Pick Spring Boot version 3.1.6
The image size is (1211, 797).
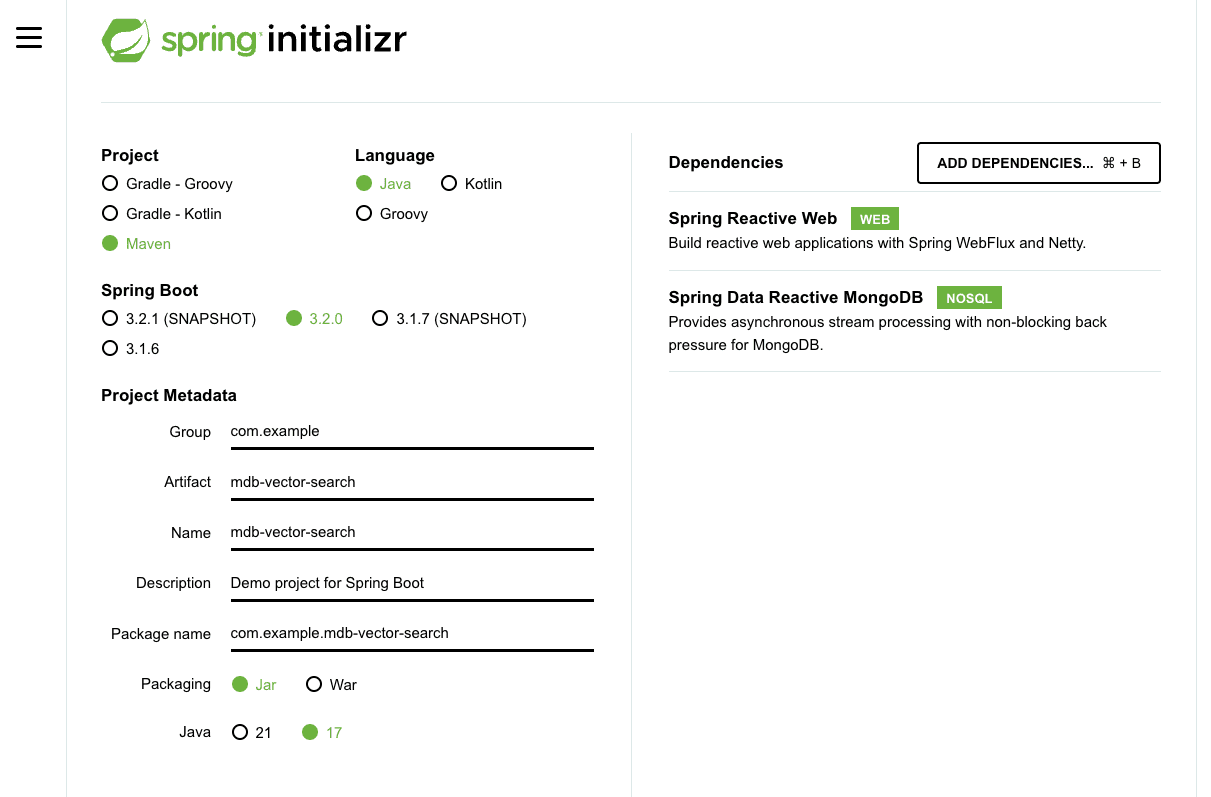110,349
